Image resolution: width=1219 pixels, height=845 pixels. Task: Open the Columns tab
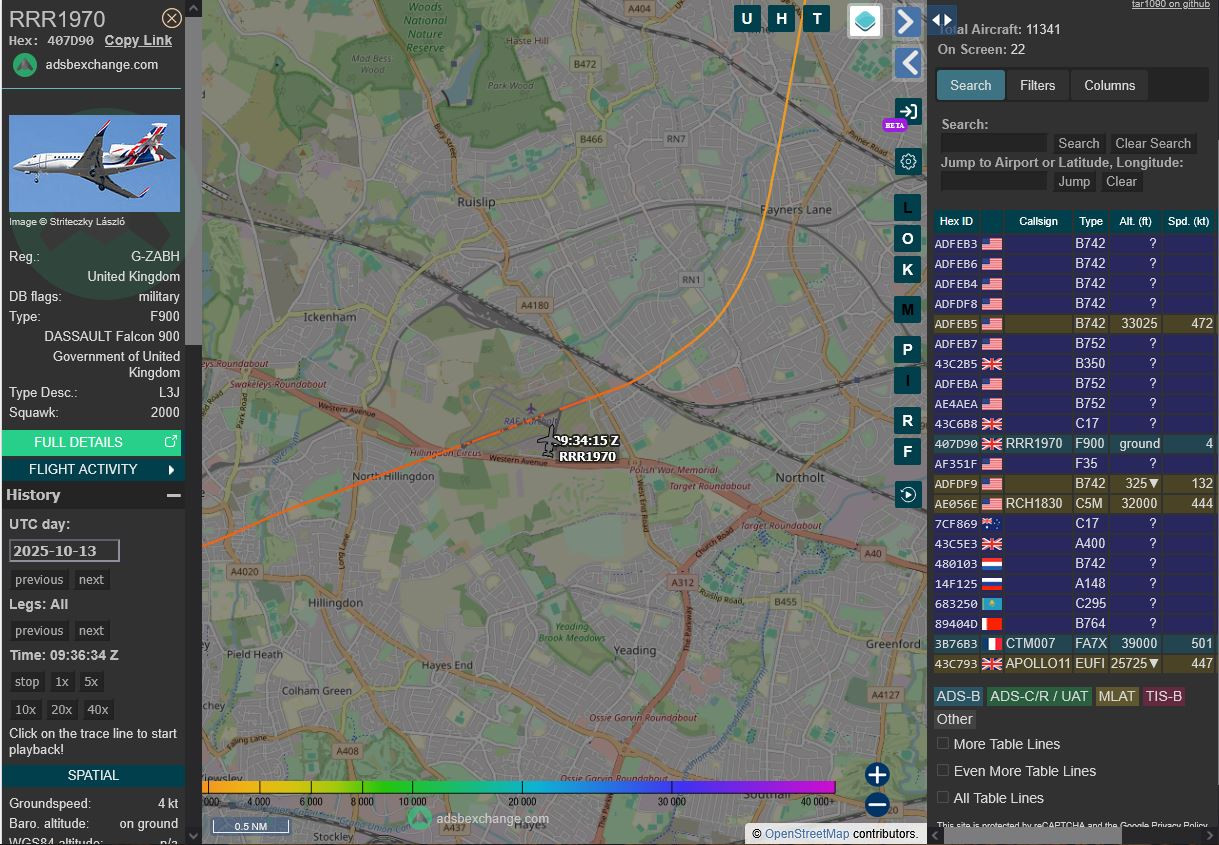click(x=1109, y=85)
